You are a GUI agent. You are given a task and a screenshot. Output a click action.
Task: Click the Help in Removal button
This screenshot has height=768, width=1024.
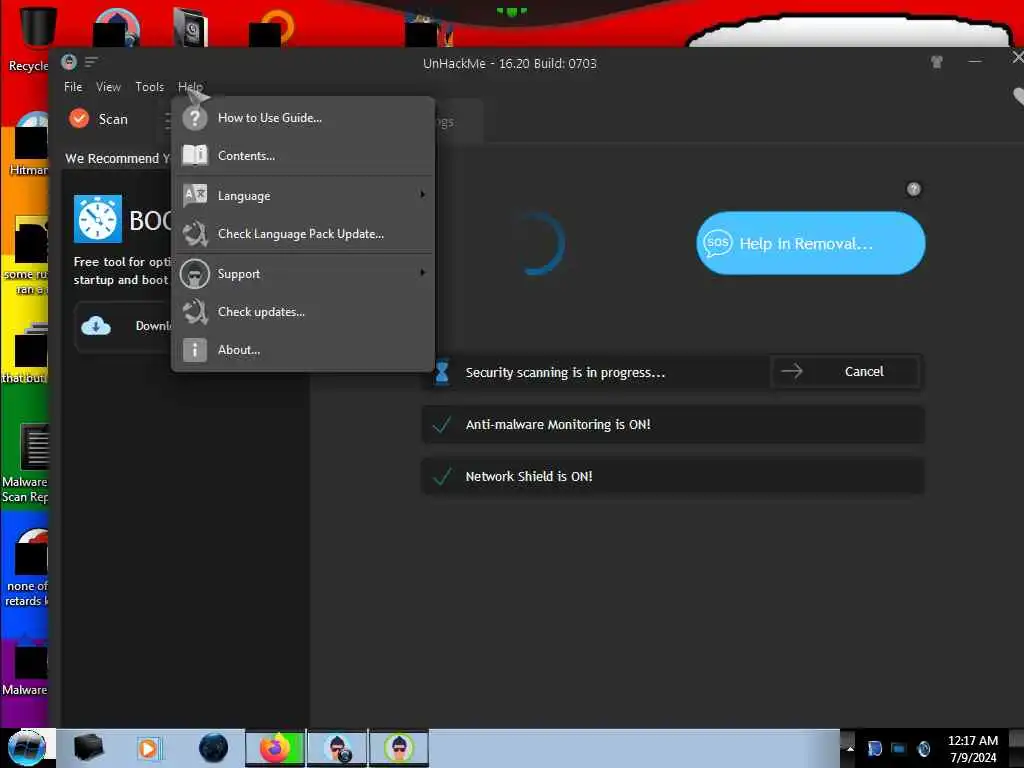coord(810,243)
